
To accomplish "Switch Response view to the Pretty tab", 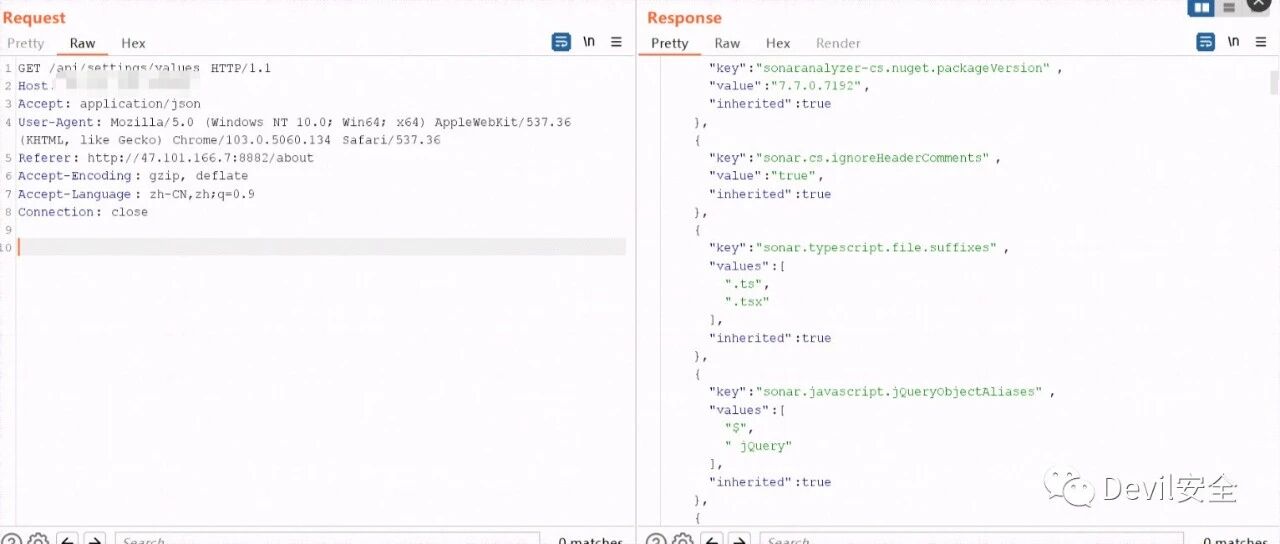I will [x=670, y=43].
